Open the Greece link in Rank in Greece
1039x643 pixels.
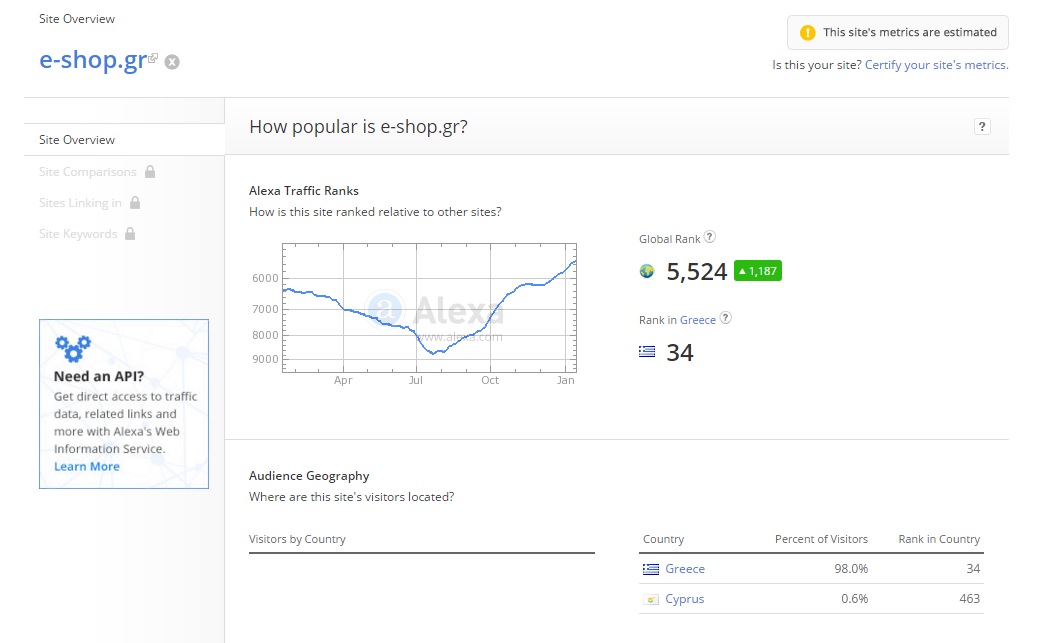point(697,320)
